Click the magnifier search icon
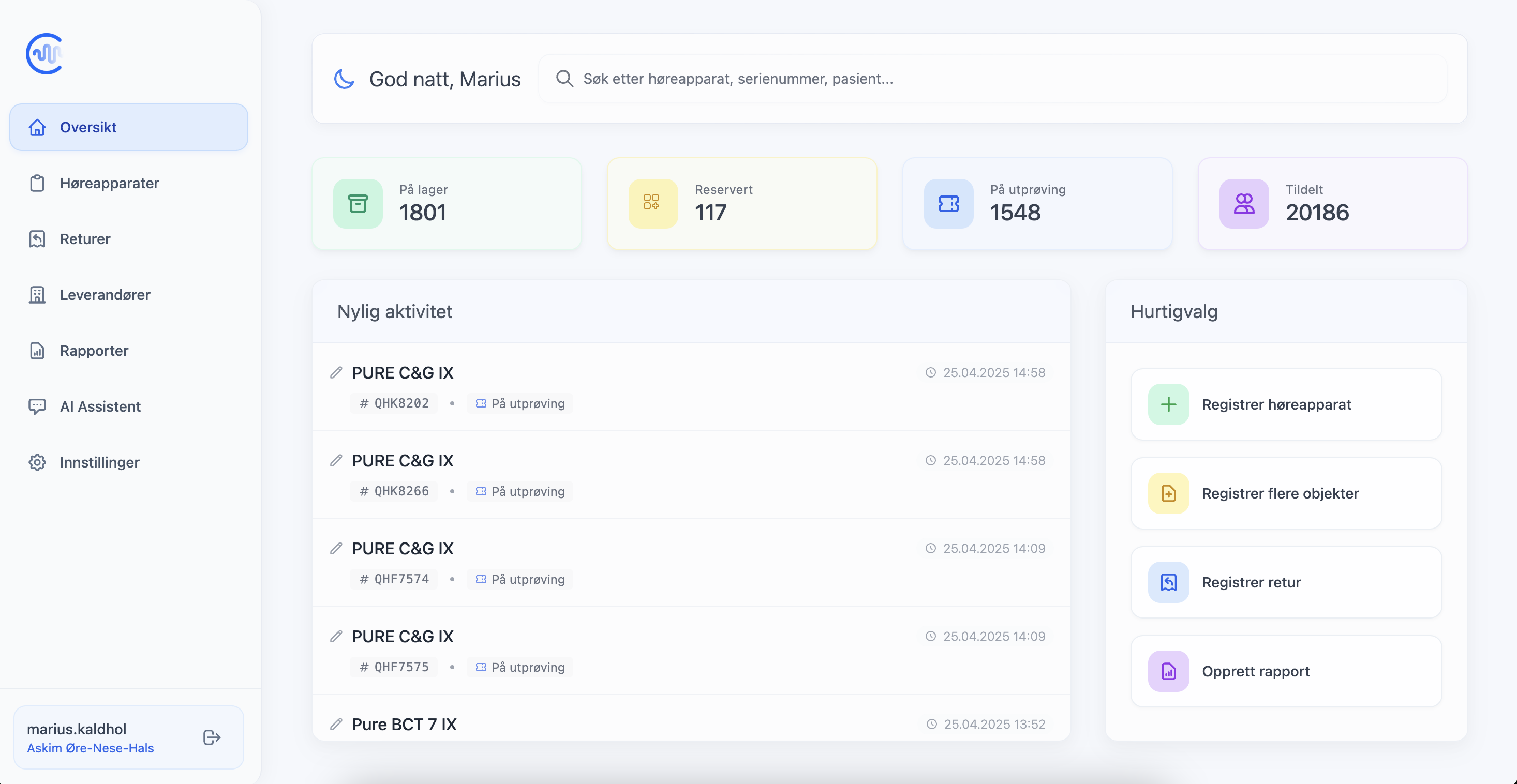1517x784 pixels. click(x=565, y=79)
